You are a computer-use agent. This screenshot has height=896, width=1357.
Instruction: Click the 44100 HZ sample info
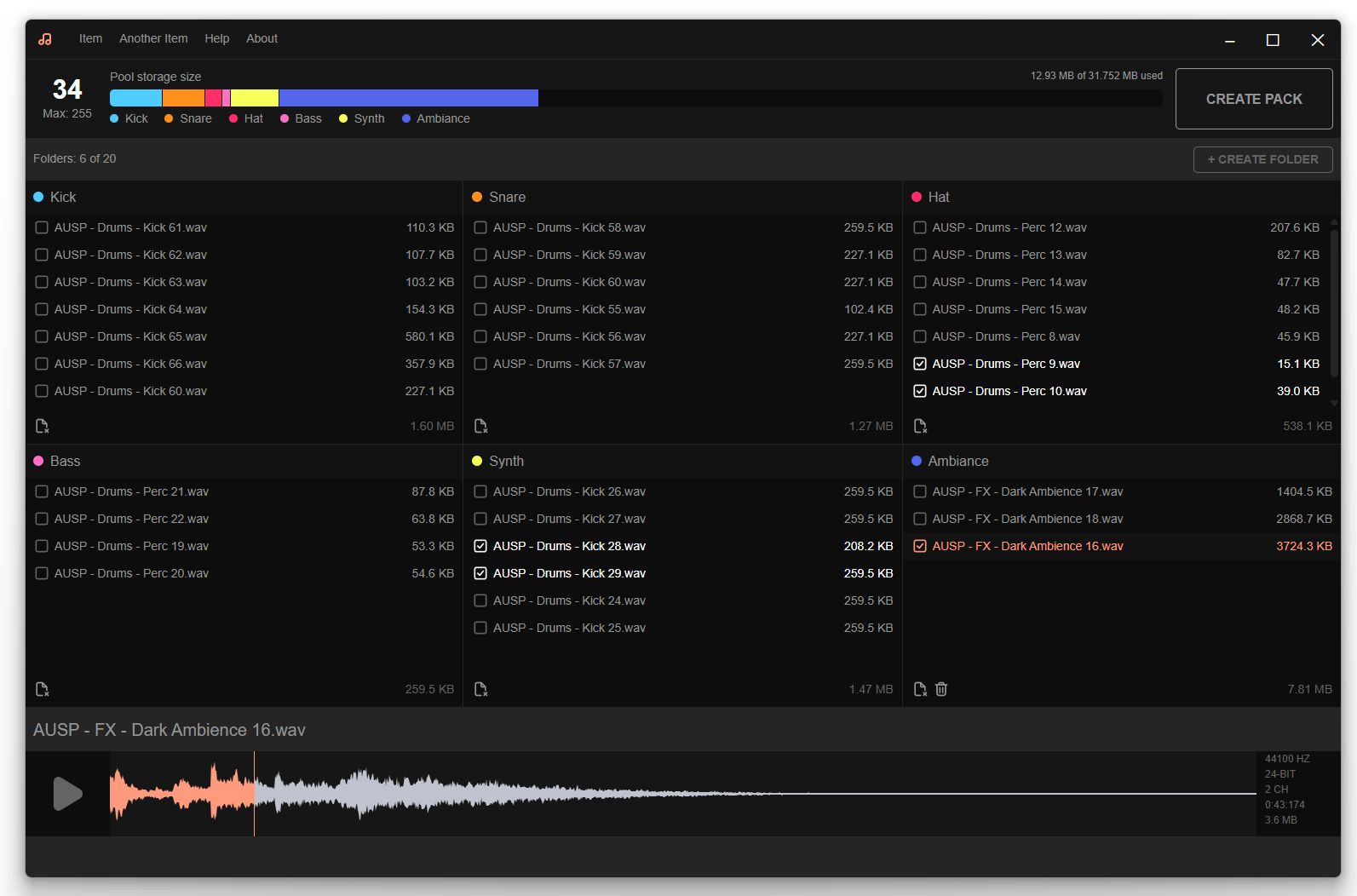[1287, 759]
